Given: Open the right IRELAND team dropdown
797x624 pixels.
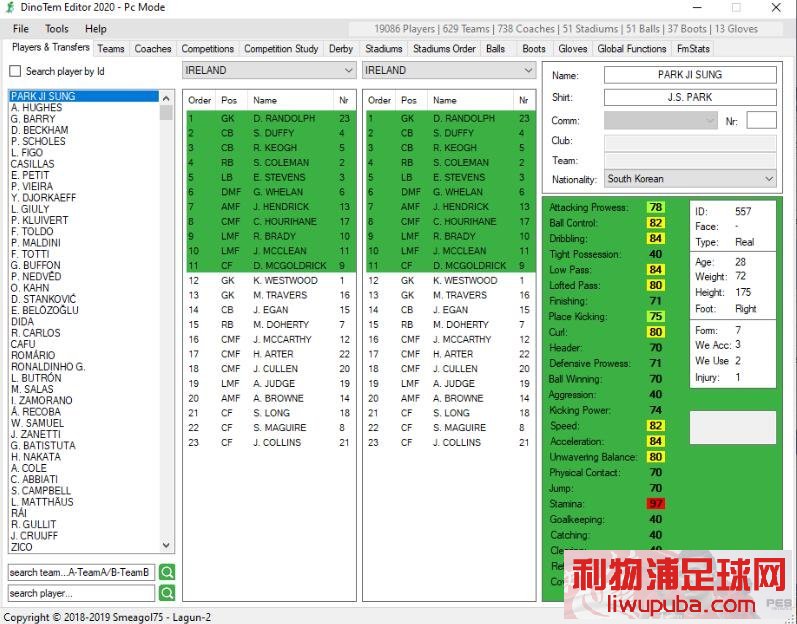Looking at the screenshot, I should [449, 70].
